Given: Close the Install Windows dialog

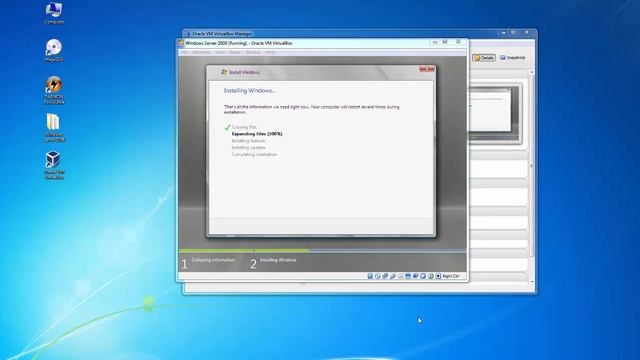Looking at the screenshot, I should tap(427, 69).
